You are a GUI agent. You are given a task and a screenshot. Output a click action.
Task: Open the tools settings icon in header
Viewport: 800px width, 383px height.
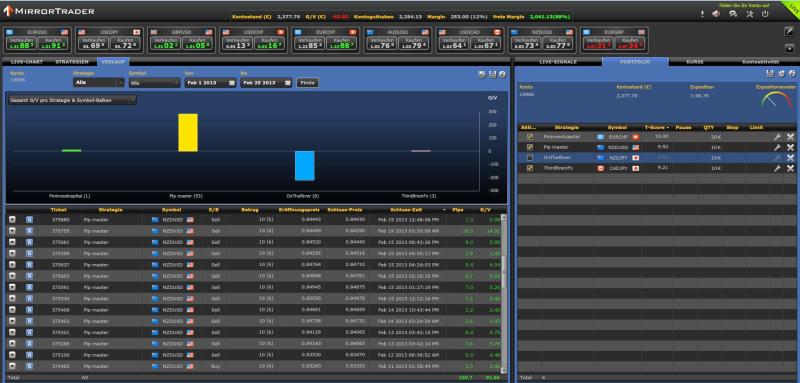click(749, 14)
